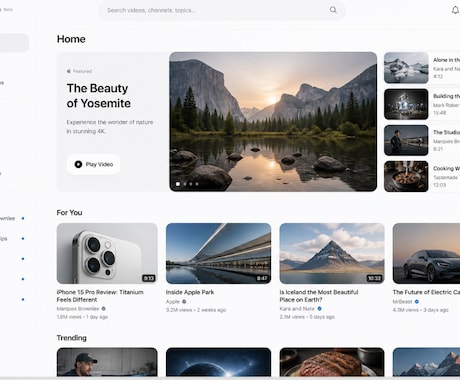Screen dimensions: 460x380
Task: Click the 2.1M views 5 days ago text
Action: (x=307, y=317)
